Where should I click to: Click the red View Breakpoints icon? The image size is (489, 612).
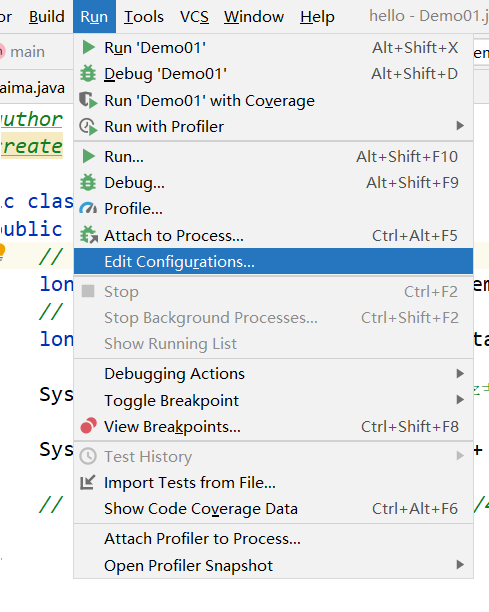89,426
